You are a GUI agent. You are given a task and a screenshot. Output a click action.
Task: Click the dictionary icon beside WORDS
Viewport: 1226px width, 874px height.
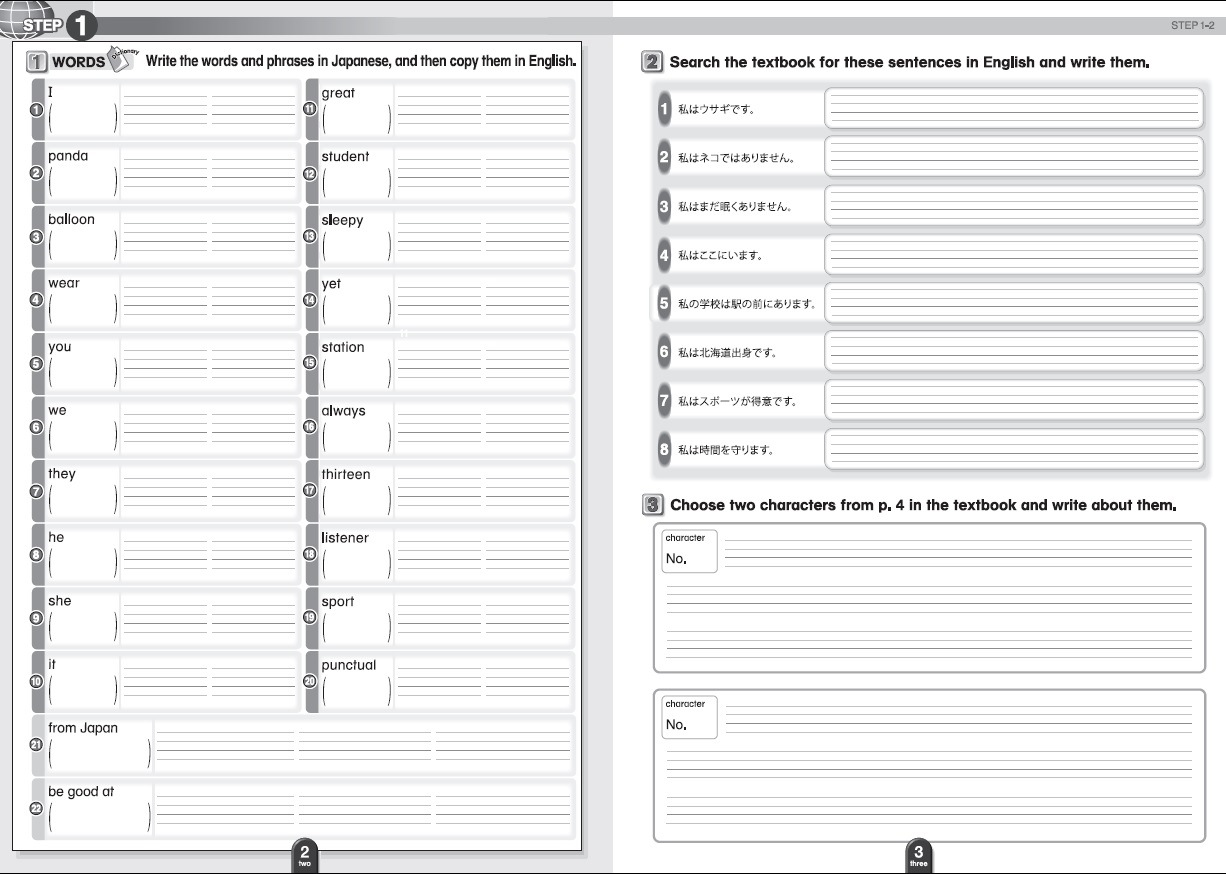122,59
